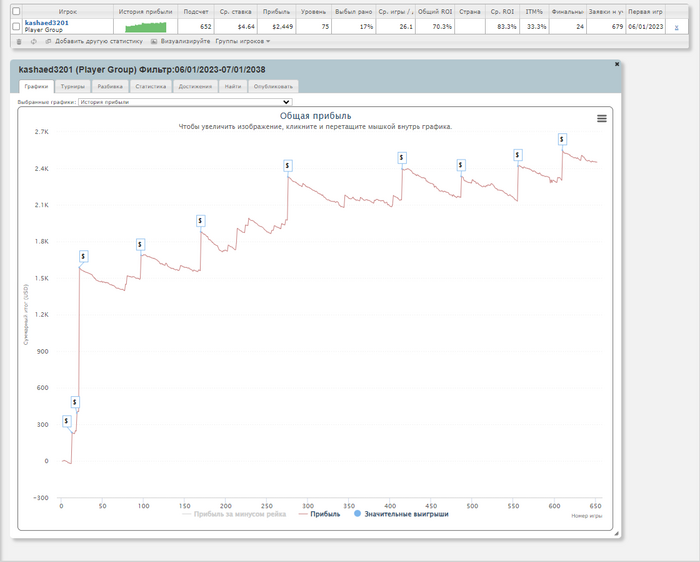The width and height of the screenshot is (700, 562).
Task: Switch to the Турниры tab
Action: coord(72,87)
